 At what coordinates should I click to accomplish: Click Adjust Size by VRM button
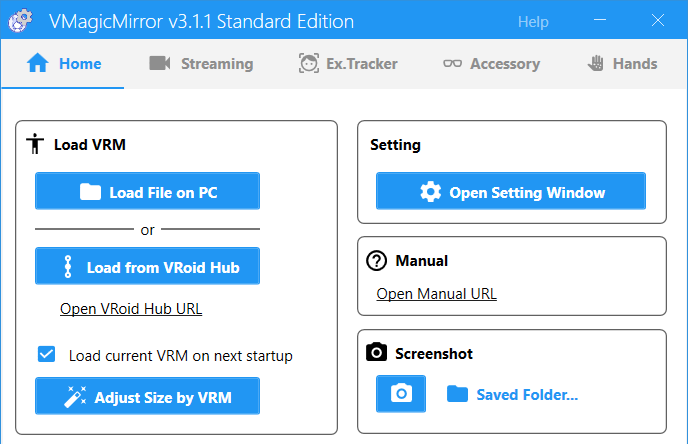click(147, 396)
